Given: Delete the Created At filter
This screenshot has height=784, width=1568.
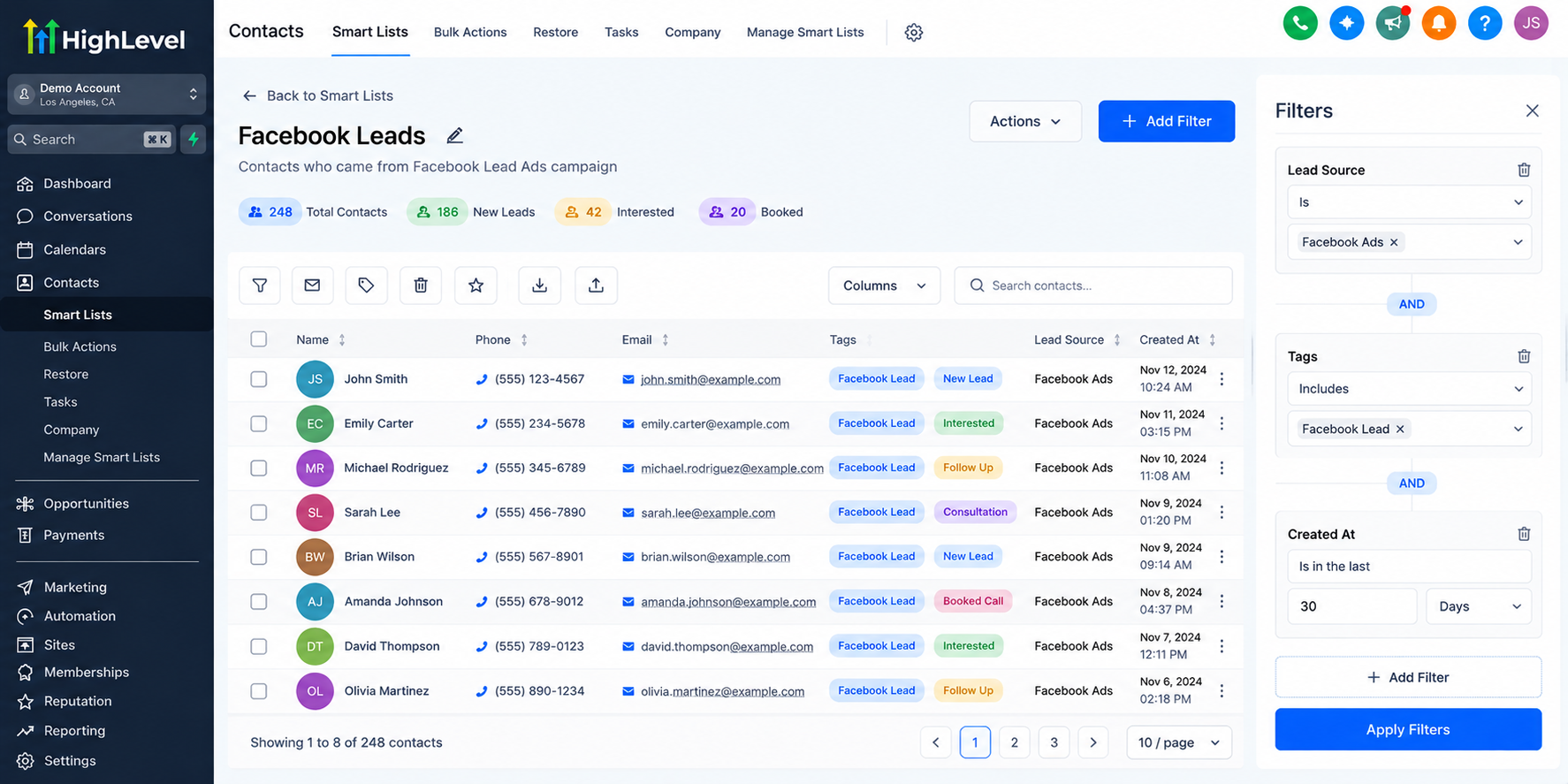Looking at the screenshot, I should click(1524, 534).
